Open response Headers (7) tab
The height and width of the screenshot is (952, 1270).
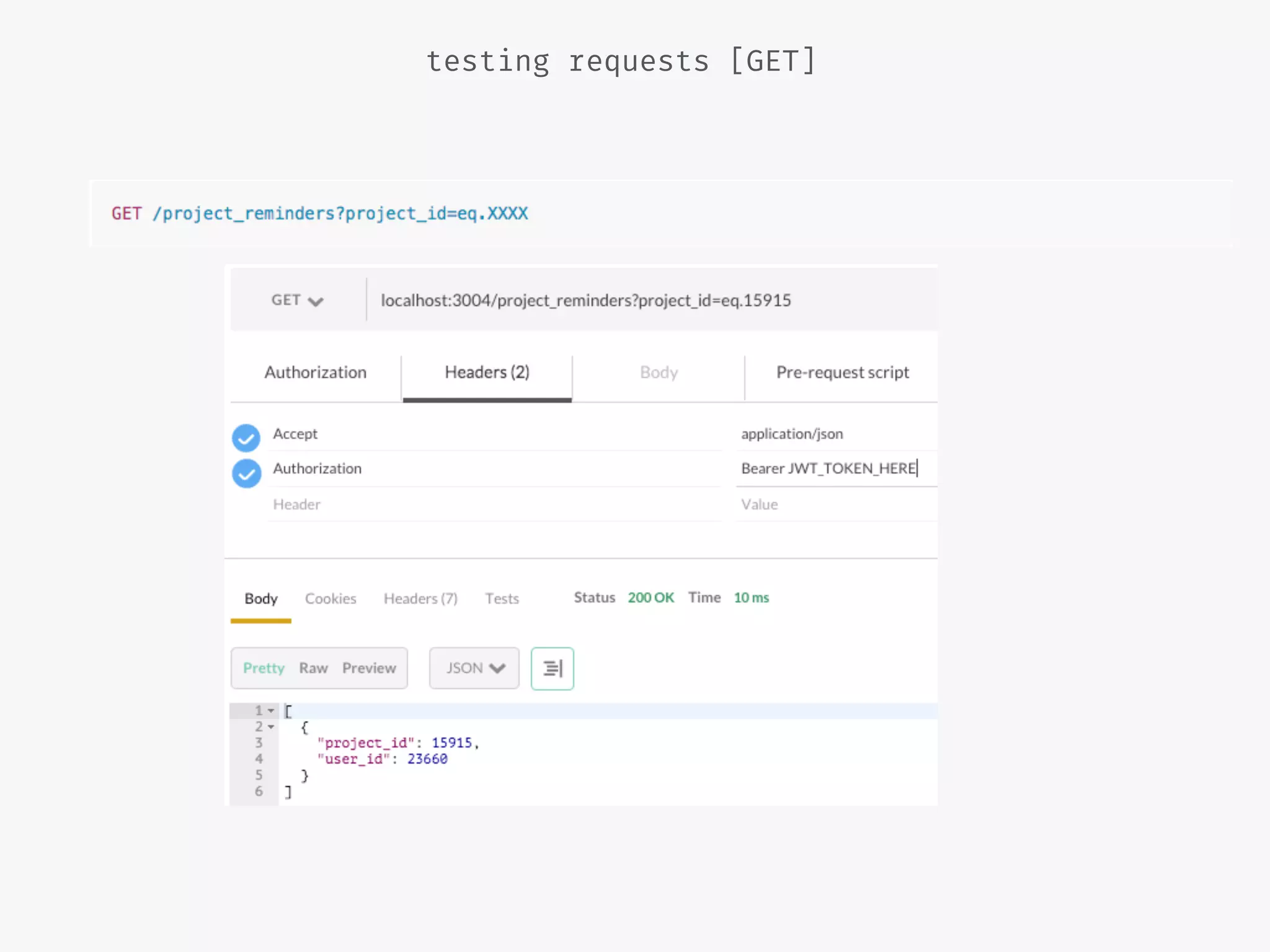[x=420, y=599]
